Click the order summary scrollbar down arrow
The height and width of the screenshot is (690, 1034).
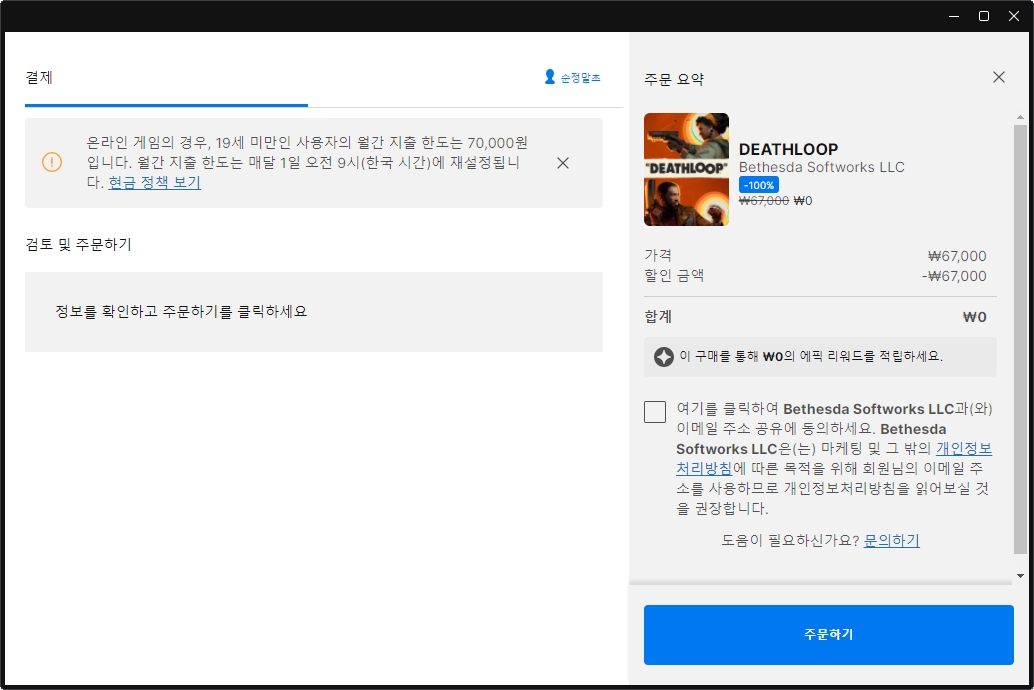pyautogui.click(x=1020, y=576)
